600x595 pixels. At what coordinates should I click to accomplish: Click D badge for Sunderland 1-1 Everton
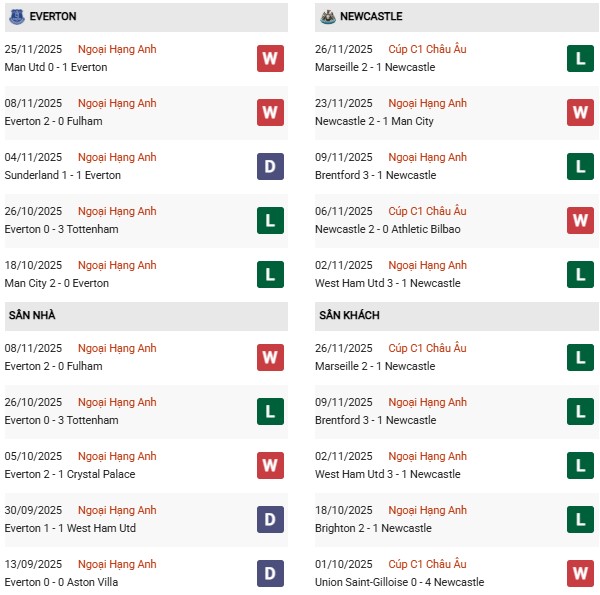270,166
